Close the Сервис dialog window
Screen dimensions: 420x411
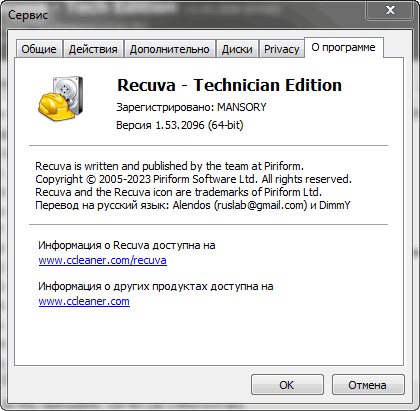pos(390,10)
